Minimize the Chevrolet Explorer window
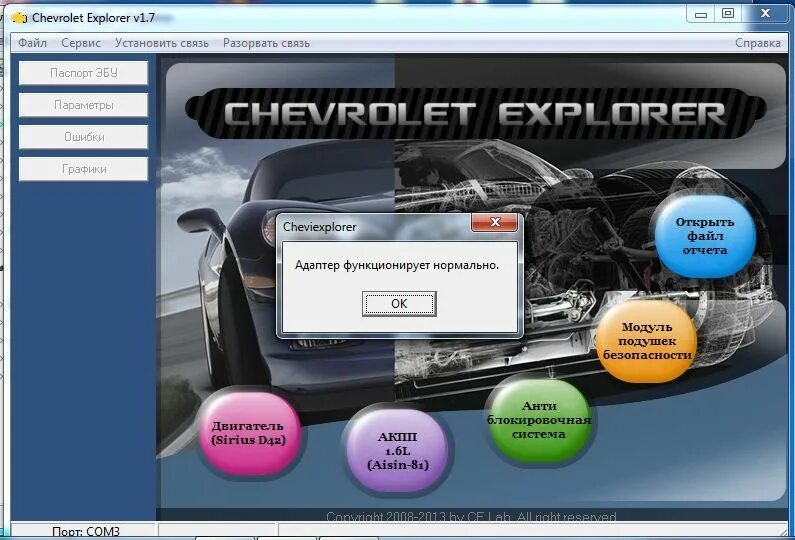The height and width of the screenshot is (540, 795). [701, 14]
